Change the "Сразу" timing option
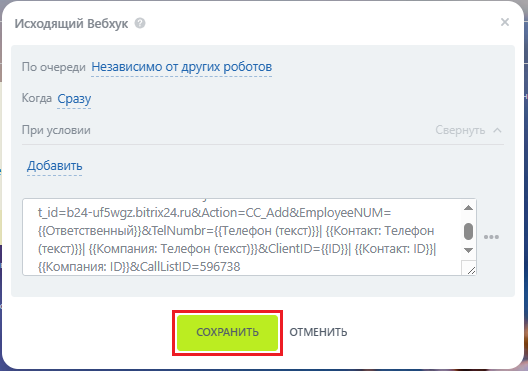 tap(74, 99)
